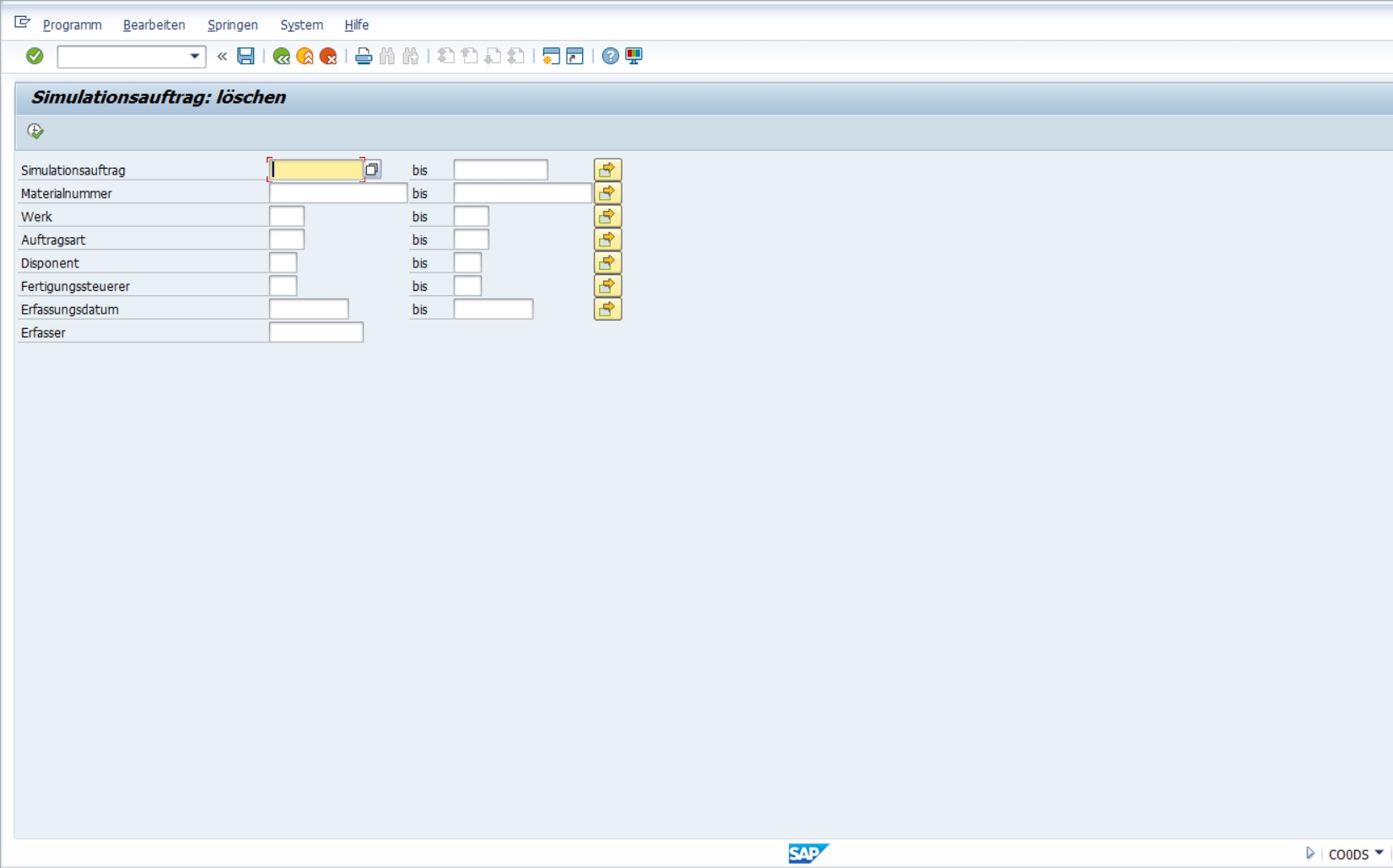Viewport: 1393px width, 868px height.
Task: Click the Fertigungssteuerer from-value field
Action: 283,286
